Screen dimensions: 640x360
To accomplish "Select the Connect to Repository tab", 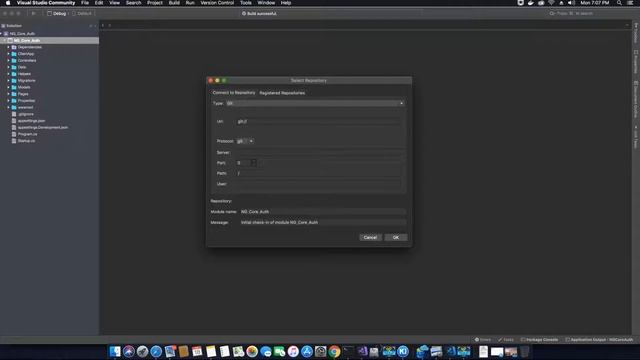I will click(234, 93).
